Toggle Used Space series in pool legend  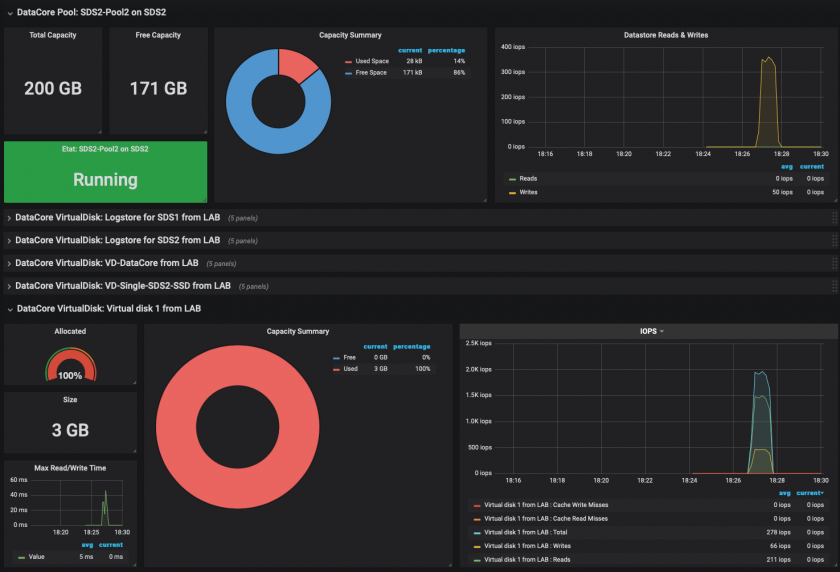point(372,61)
